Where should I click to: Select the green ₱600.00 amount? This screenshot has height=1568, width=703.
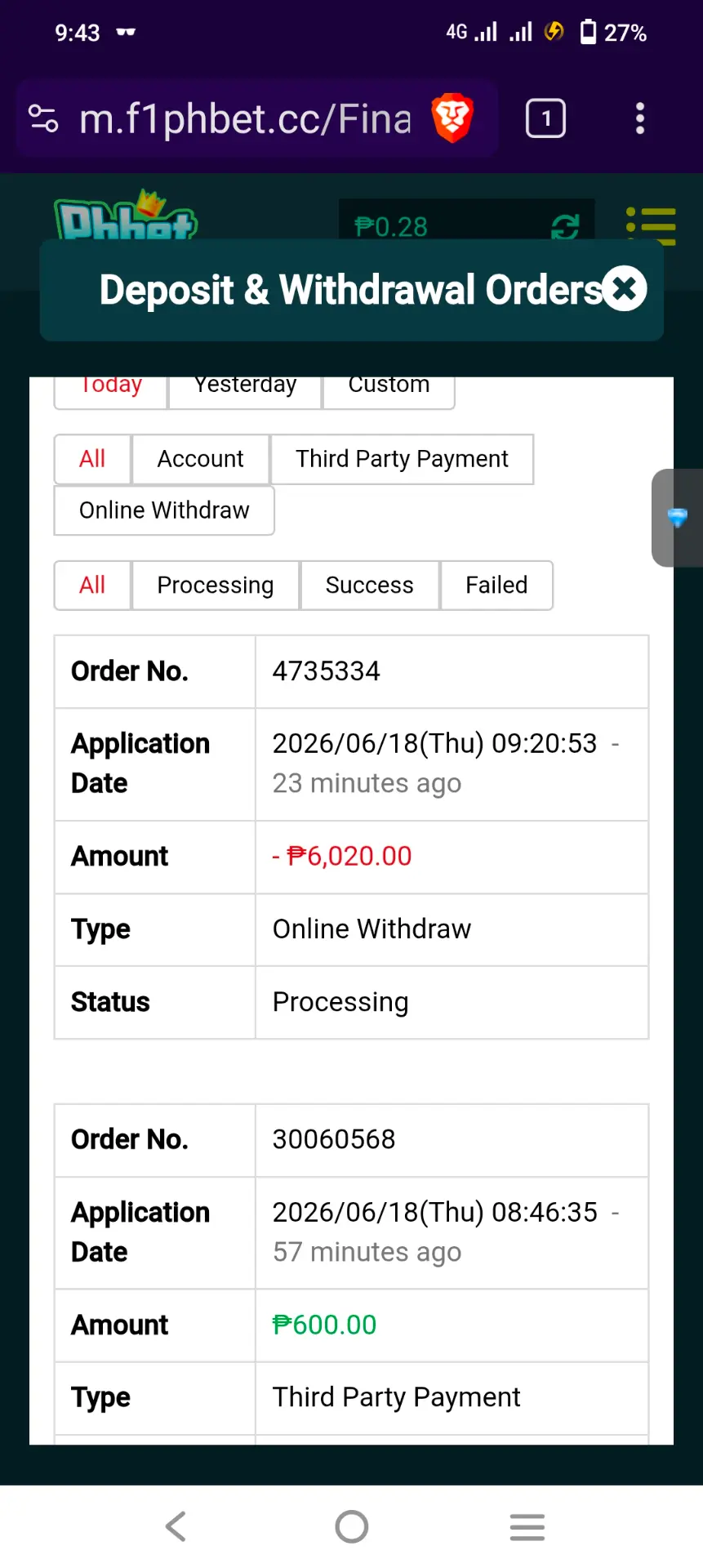click(x=324, y=1325)
